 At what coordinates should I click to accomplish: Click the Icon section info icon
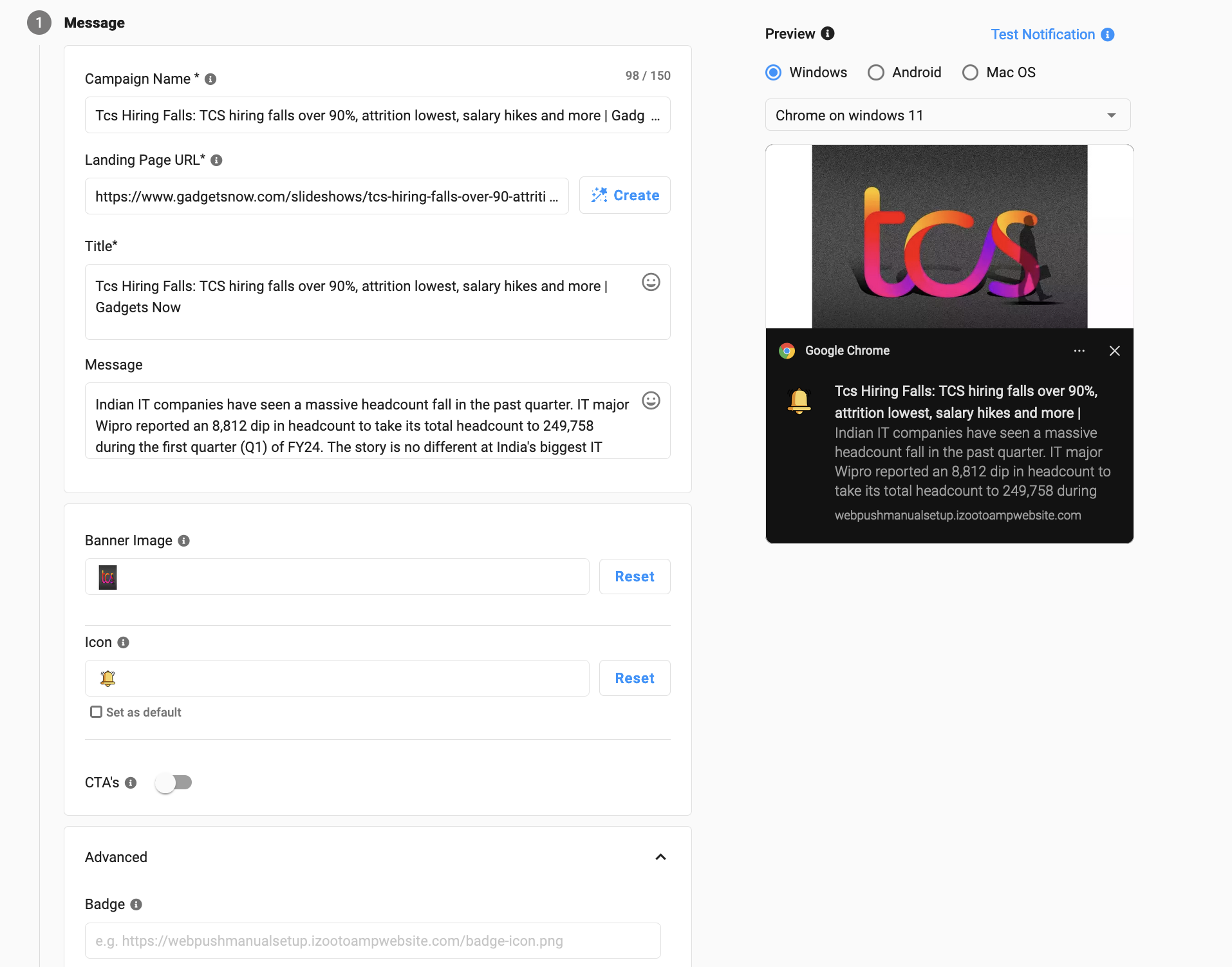click(124, 643)
